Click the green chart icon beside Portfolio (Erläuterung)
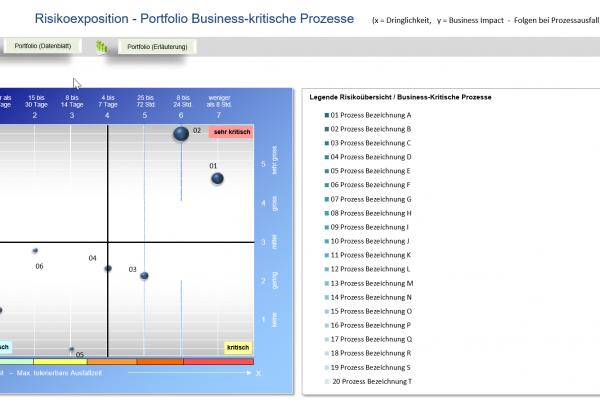This screenshot has height=400, width=600. point(101,47)
